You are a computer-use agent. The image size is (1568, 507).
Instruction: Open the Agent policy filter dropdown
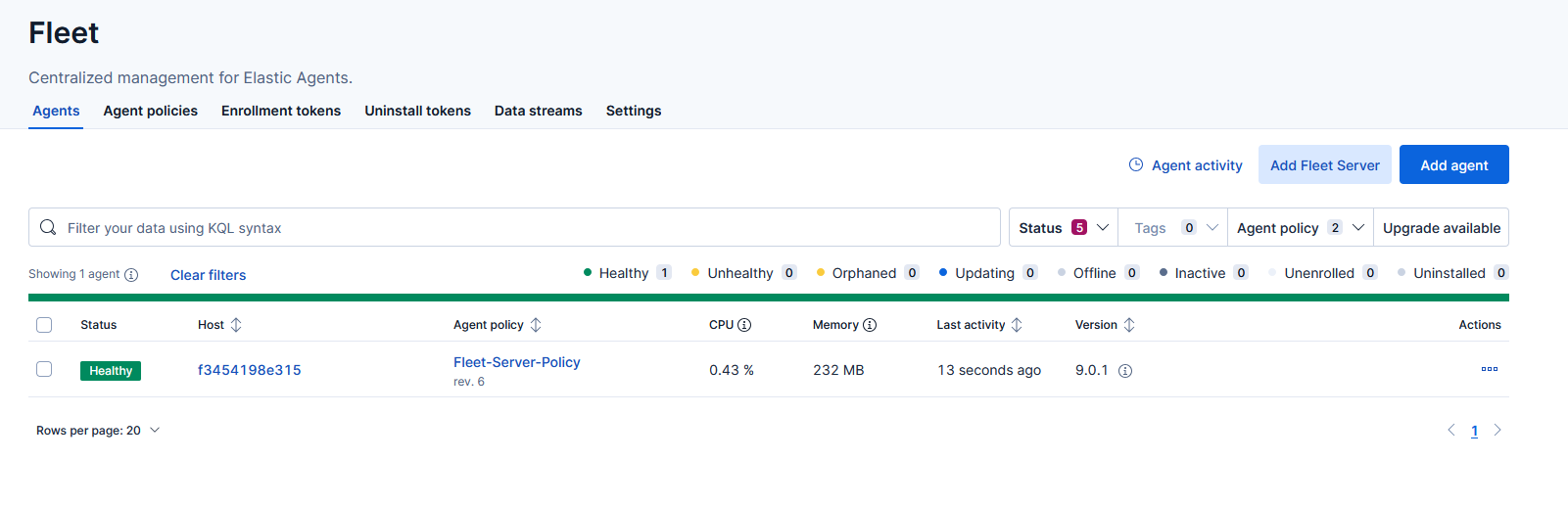[1300, 228]
